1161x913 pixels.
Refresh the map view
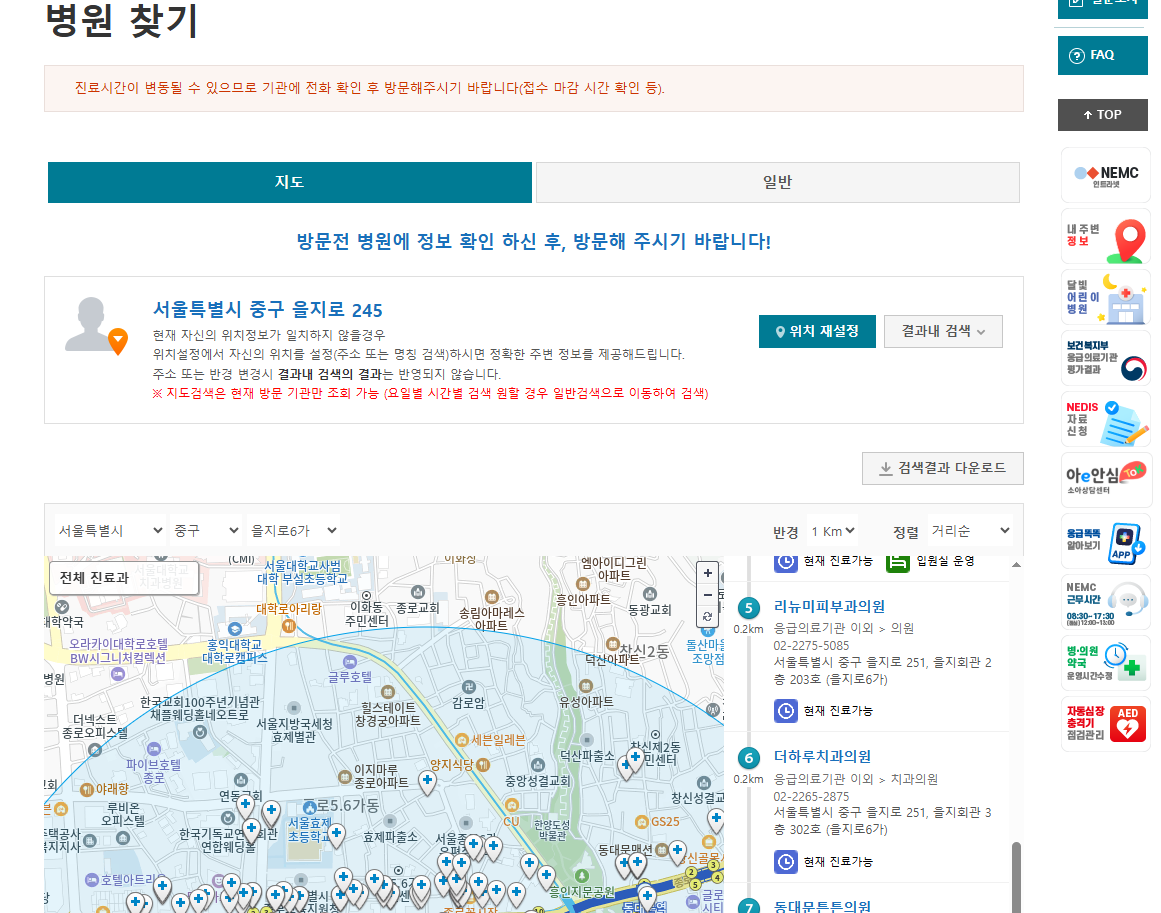[x=708, y=616]
